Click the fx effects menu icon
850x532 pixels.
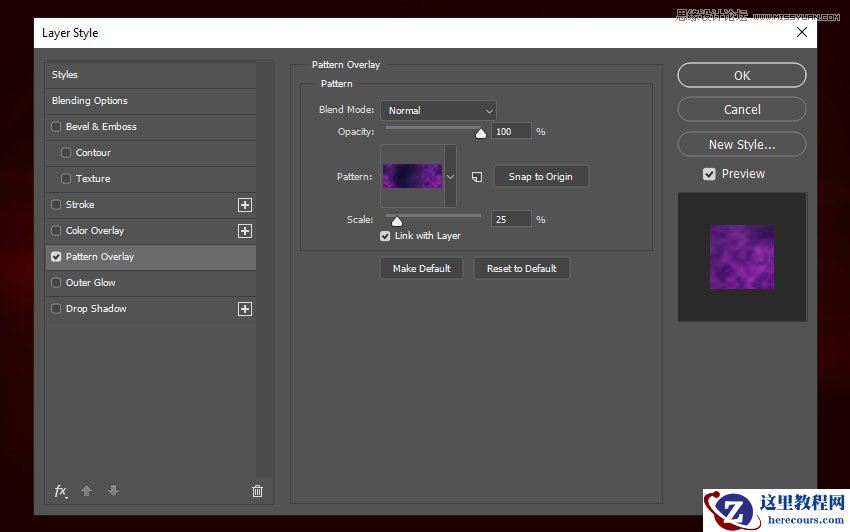point(61,491)
